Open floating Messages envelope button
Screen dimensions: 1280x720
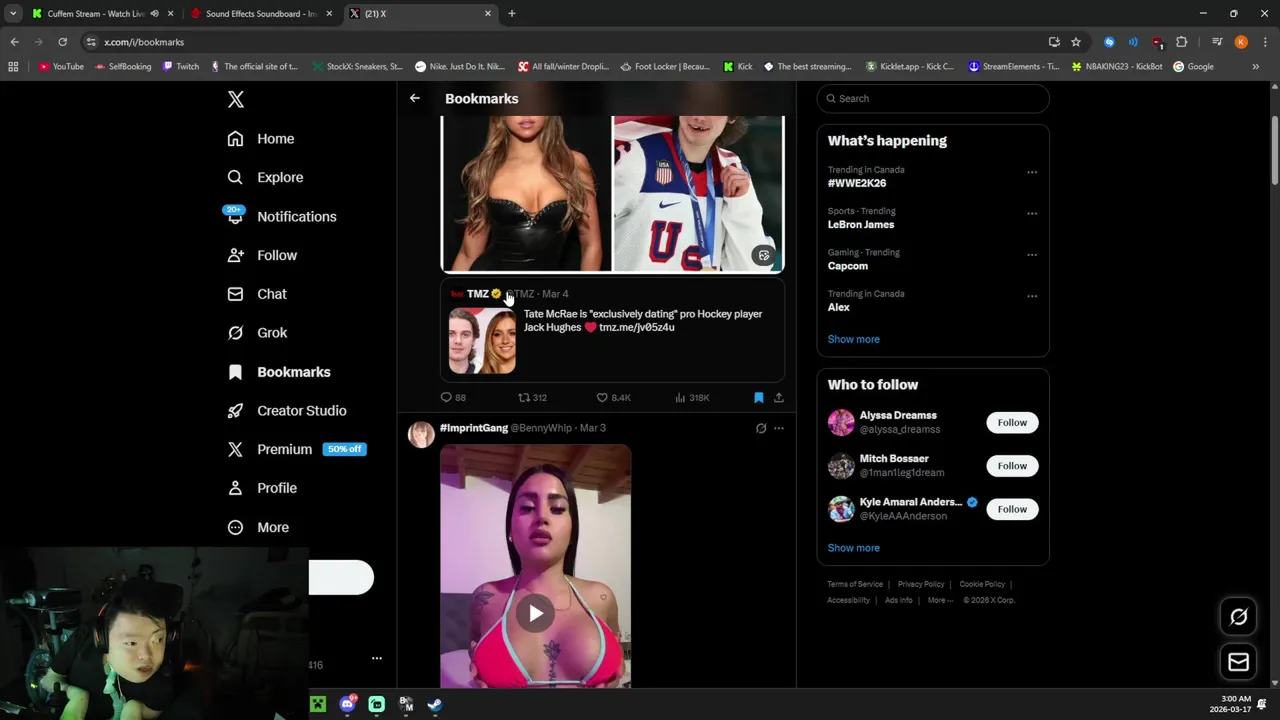(x=1238, y=662)
